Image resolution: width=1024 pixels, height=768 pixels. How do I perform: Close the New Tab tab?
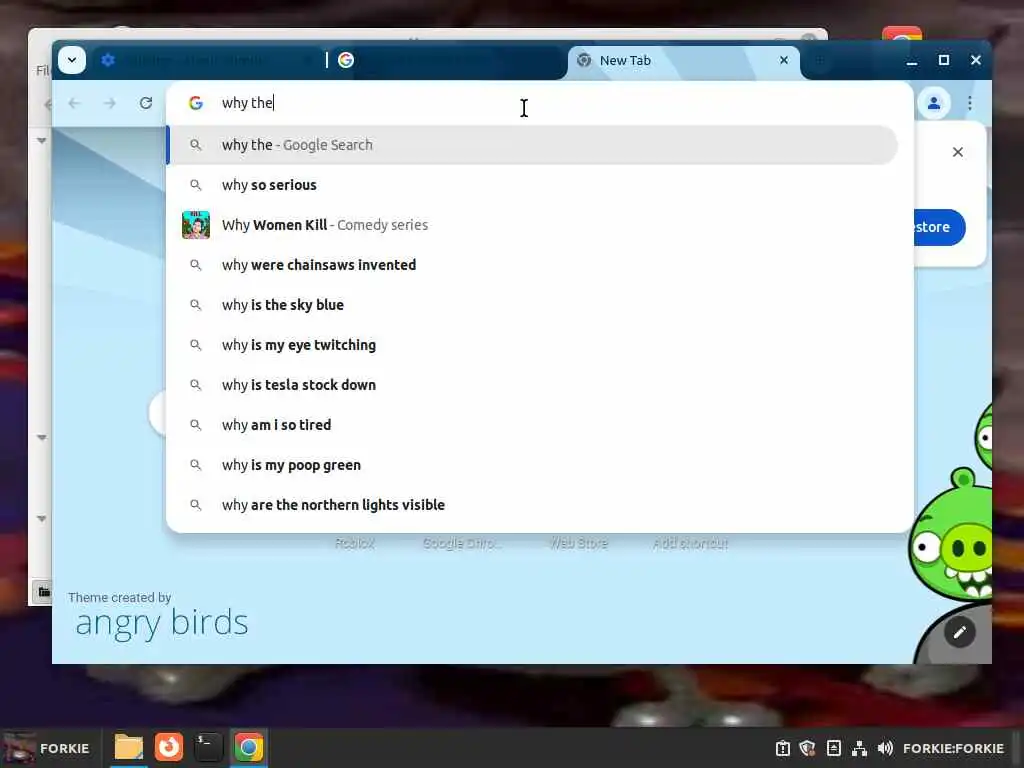click(784, 60)
